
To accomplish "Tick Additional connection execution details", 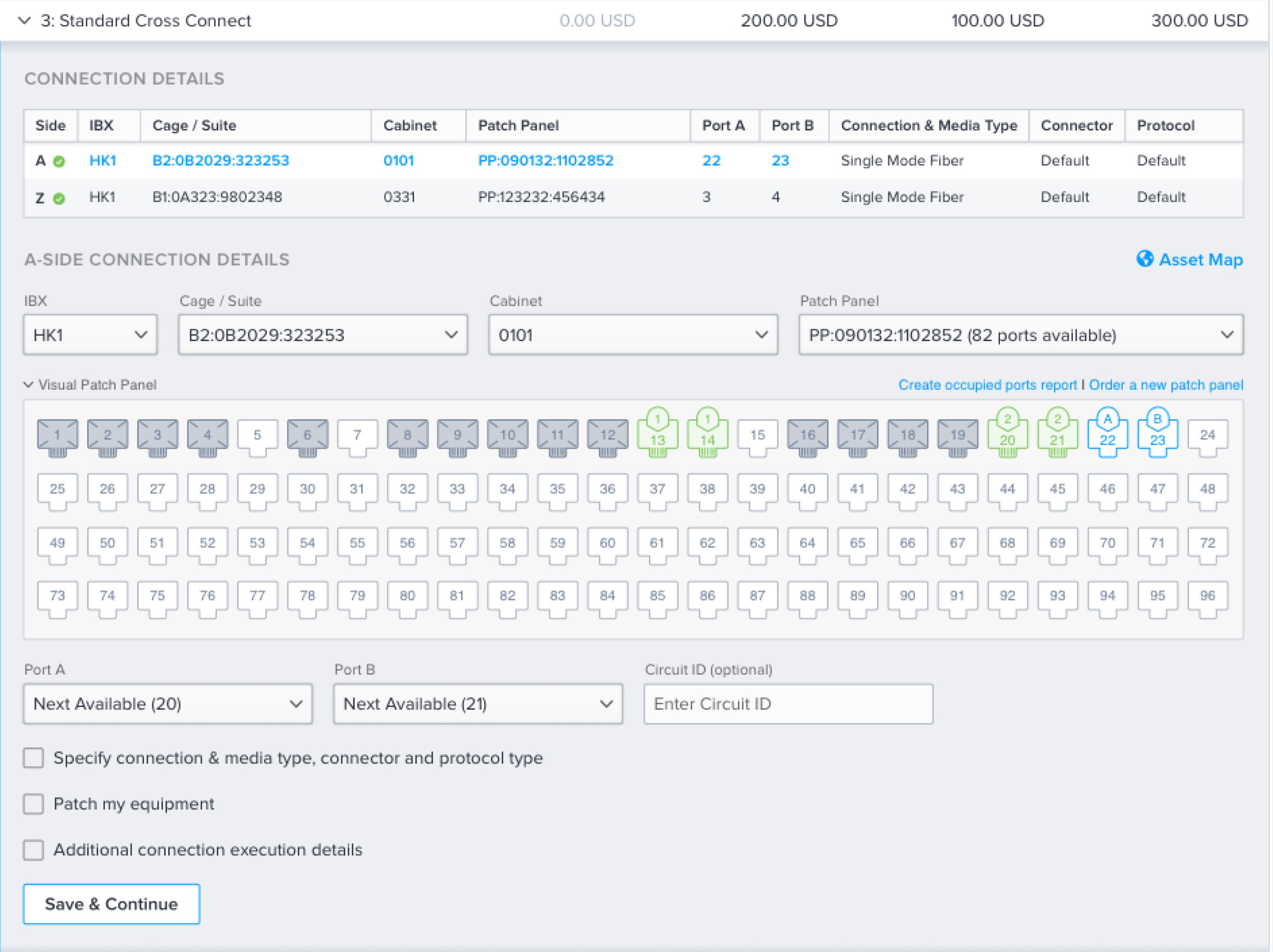I will click(x=34, y=850).
